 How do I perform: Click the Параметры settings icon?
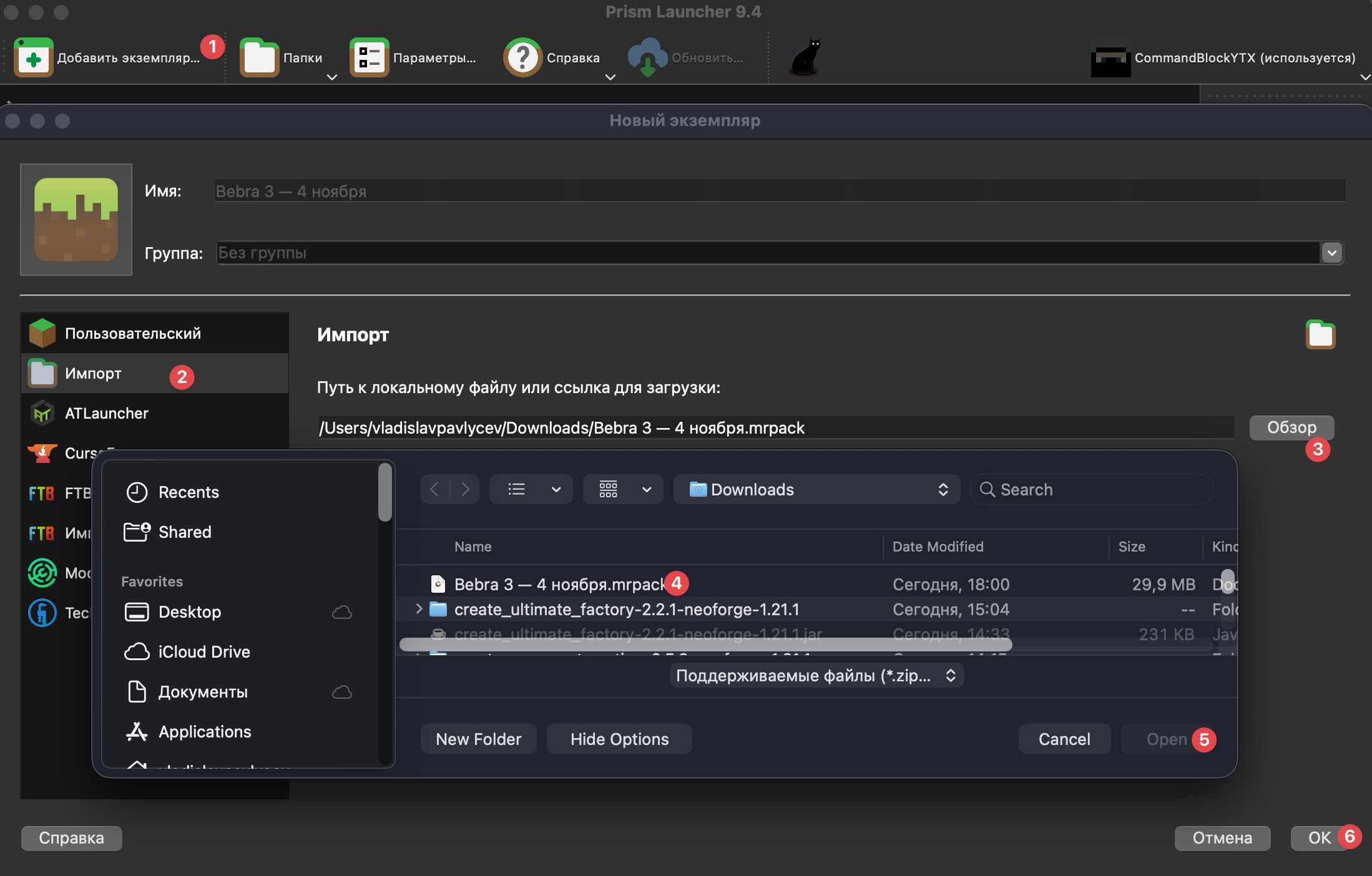pos(369,58)
